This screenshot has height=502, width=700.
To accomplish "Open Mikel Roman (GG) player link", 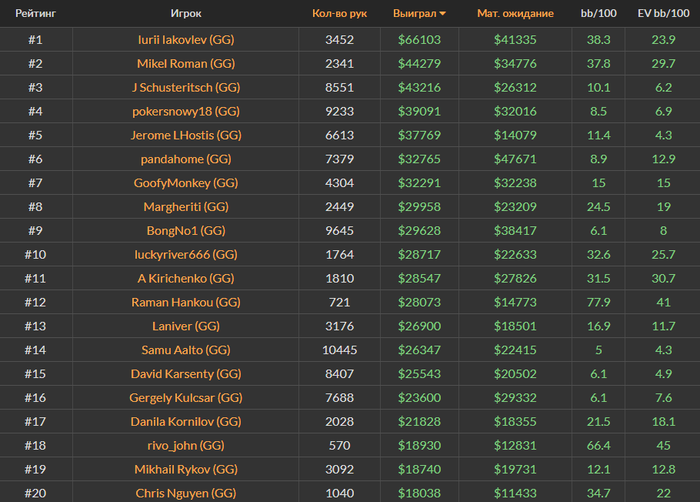I will click(186, 63).
